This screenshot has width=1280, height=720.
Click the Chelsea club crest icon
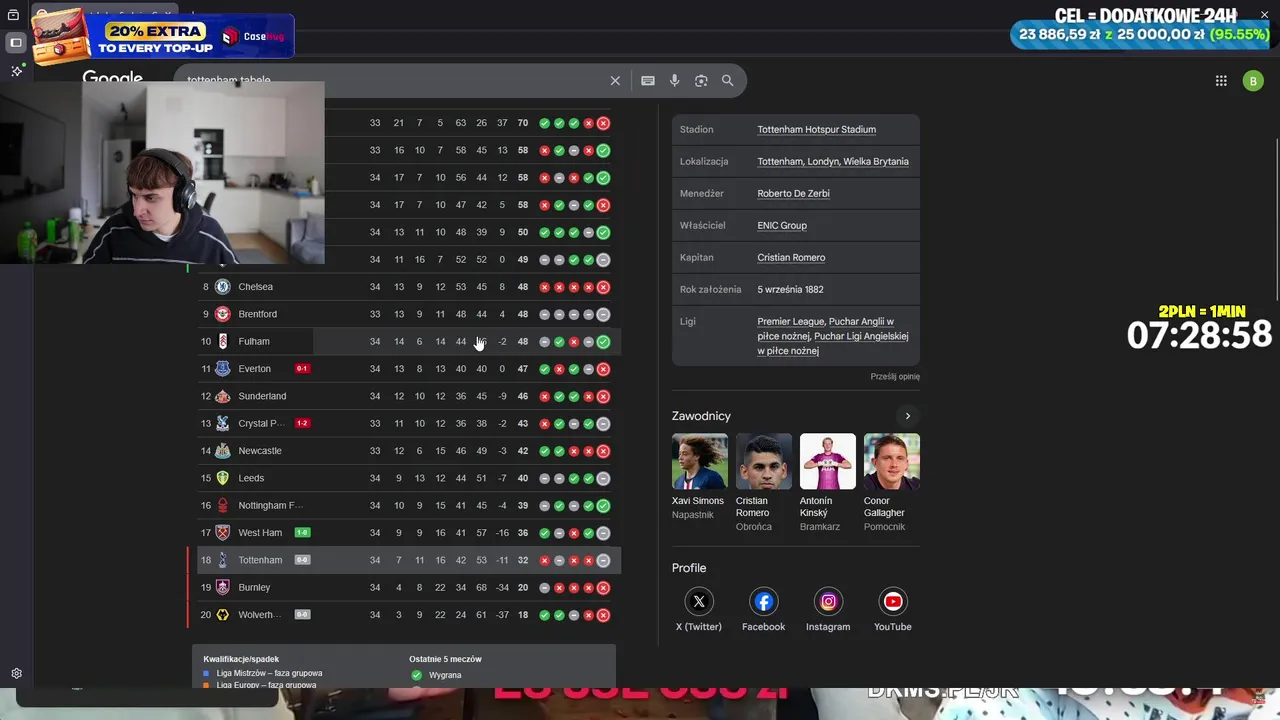pyautogui.click(x=223, y=287)
